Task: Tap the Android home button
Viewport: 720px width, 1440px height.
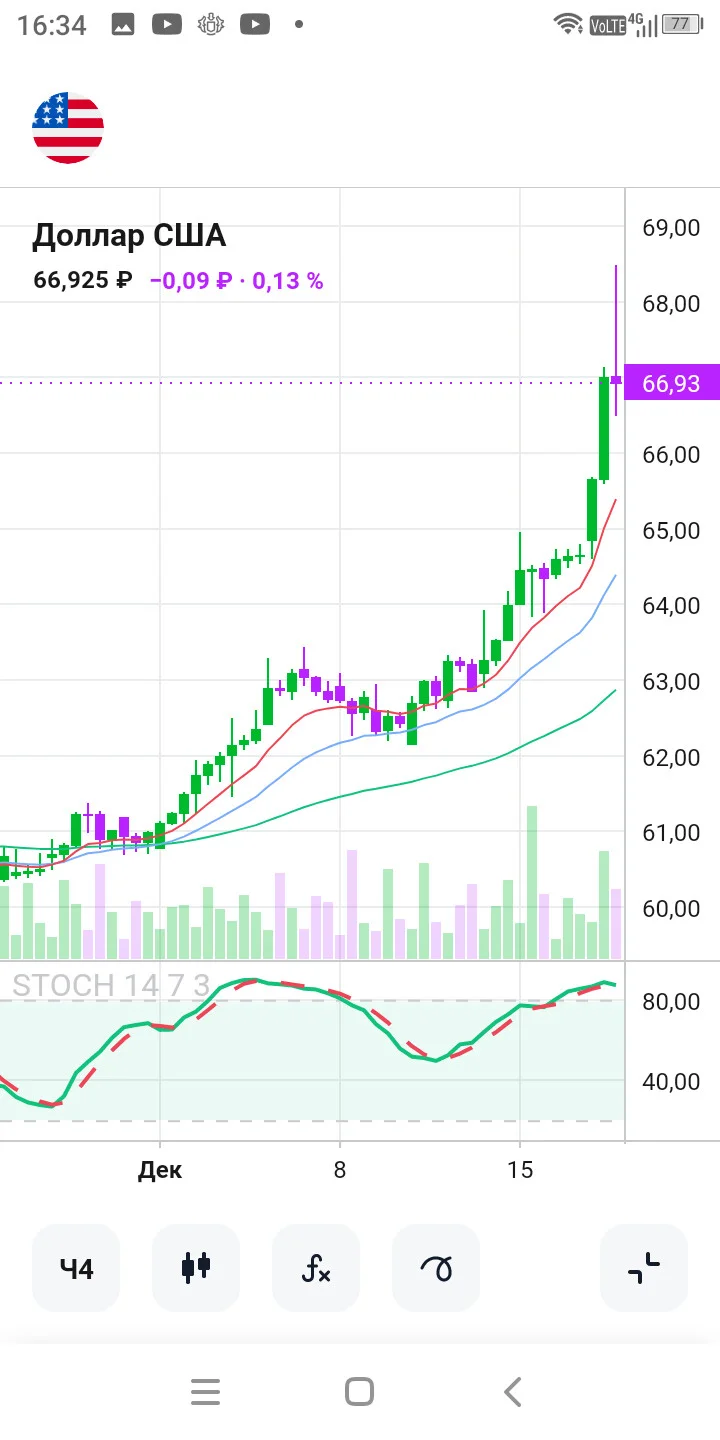Action: 359,1391
